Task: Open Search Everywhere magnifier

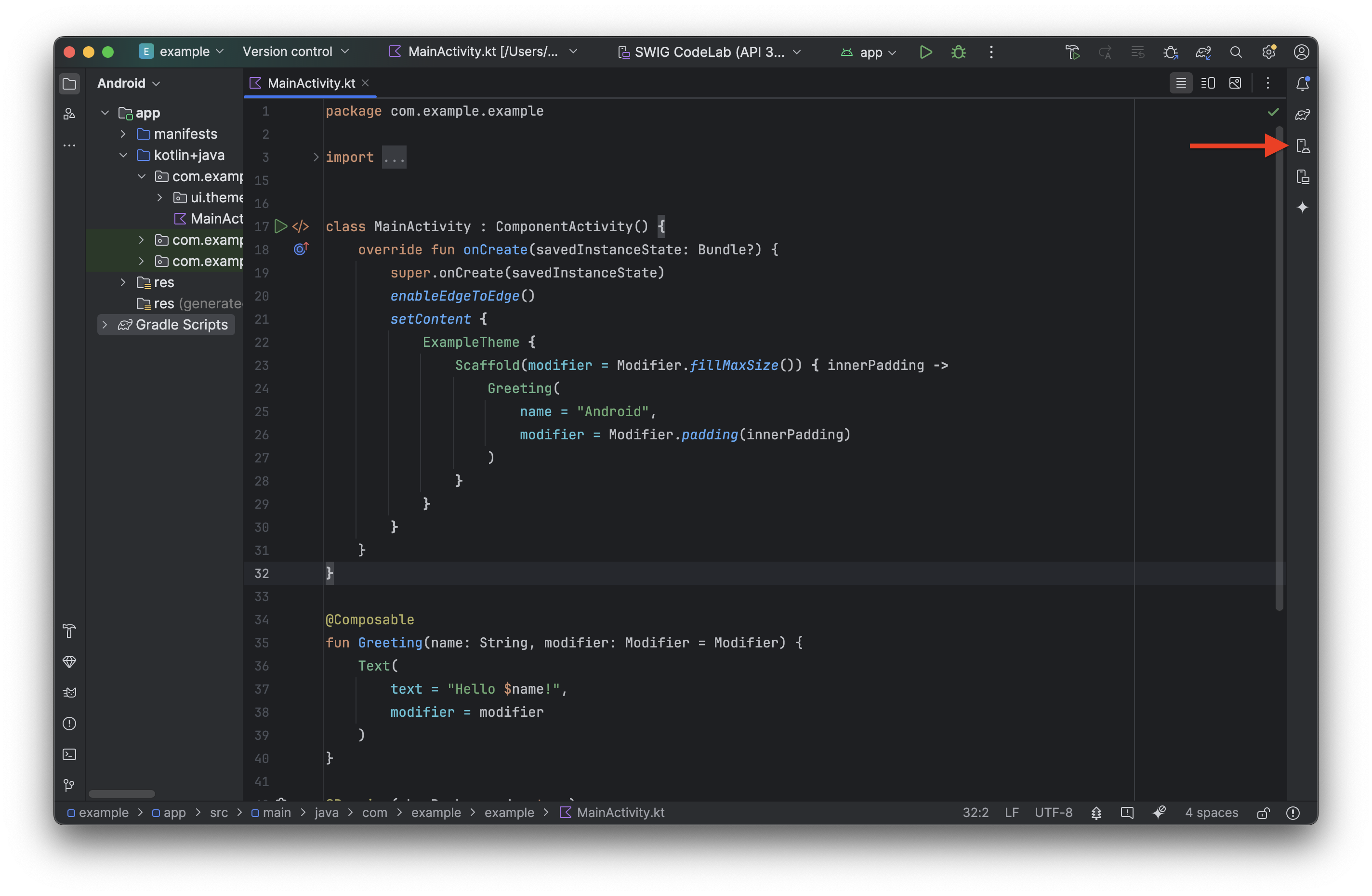Action: pos(1235,52)
